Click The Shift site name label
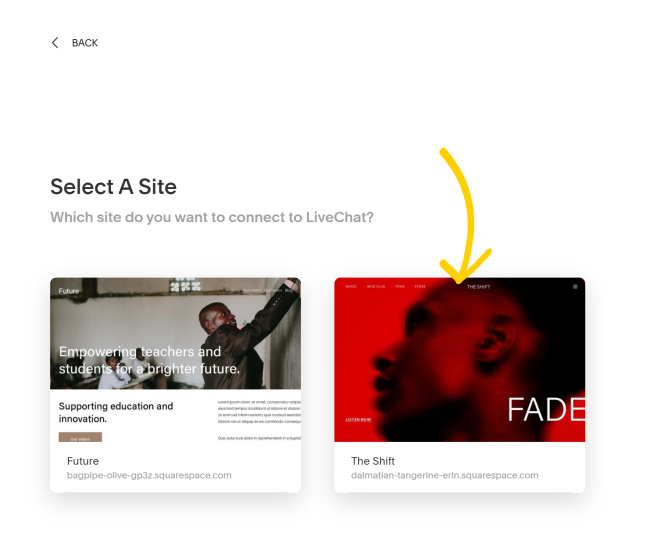Viewport: 654px width, 556px height. pos(373,461)
